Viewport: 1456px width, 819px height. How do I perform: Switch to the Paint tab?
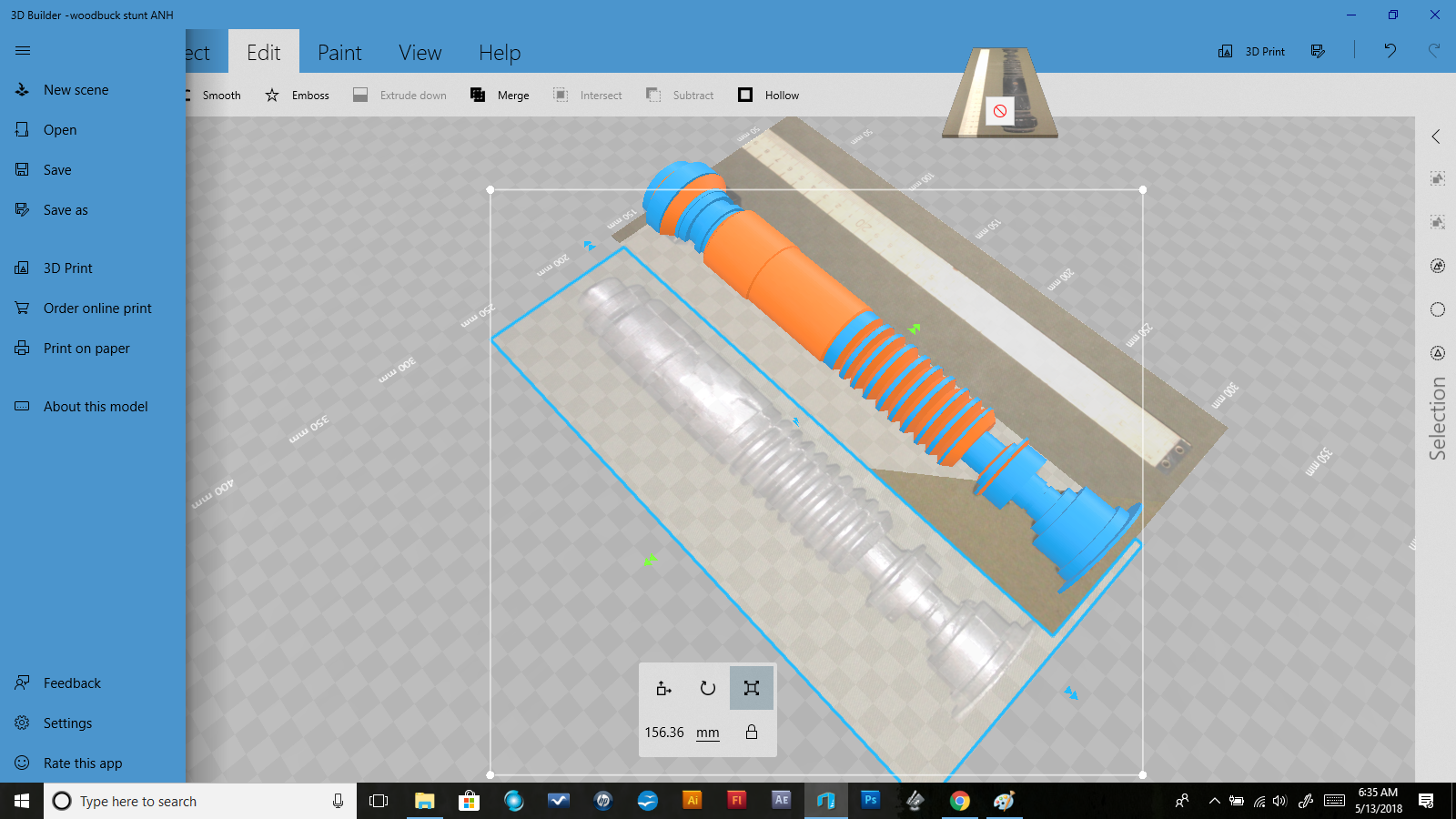[339, 53]
